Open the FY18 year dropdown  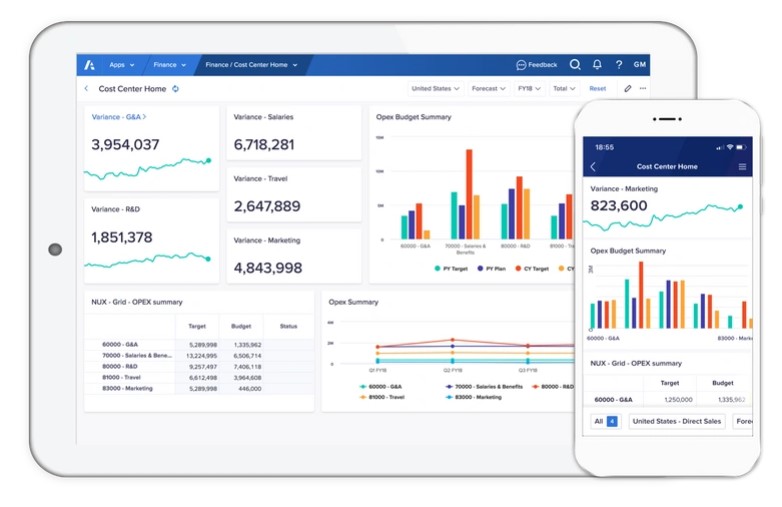[x=528, y=89]
